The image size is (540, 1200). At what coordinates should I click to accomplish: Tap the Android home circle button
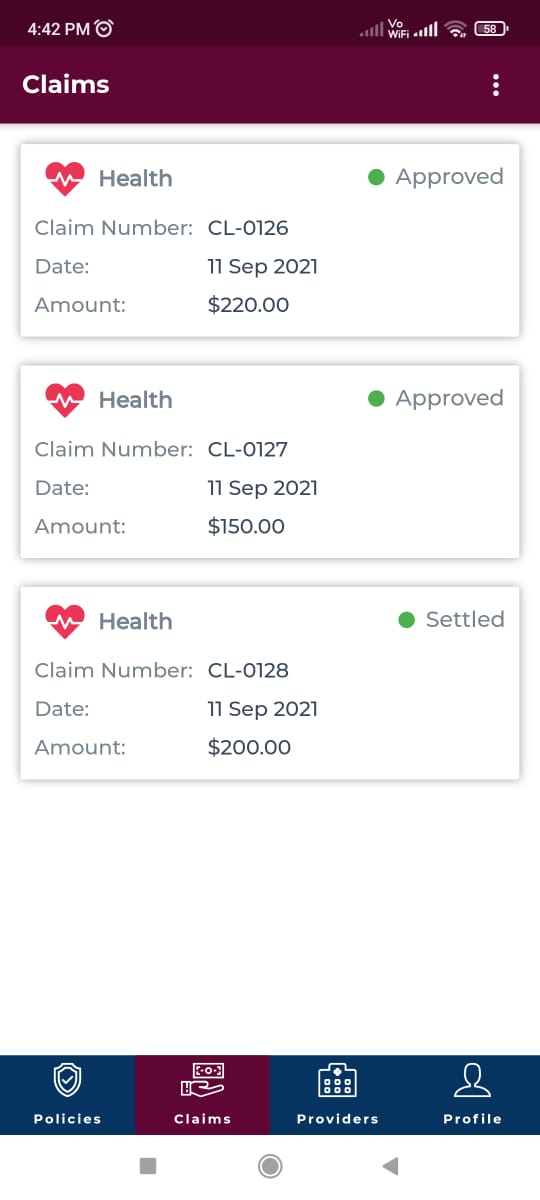tap(270, 1166)
